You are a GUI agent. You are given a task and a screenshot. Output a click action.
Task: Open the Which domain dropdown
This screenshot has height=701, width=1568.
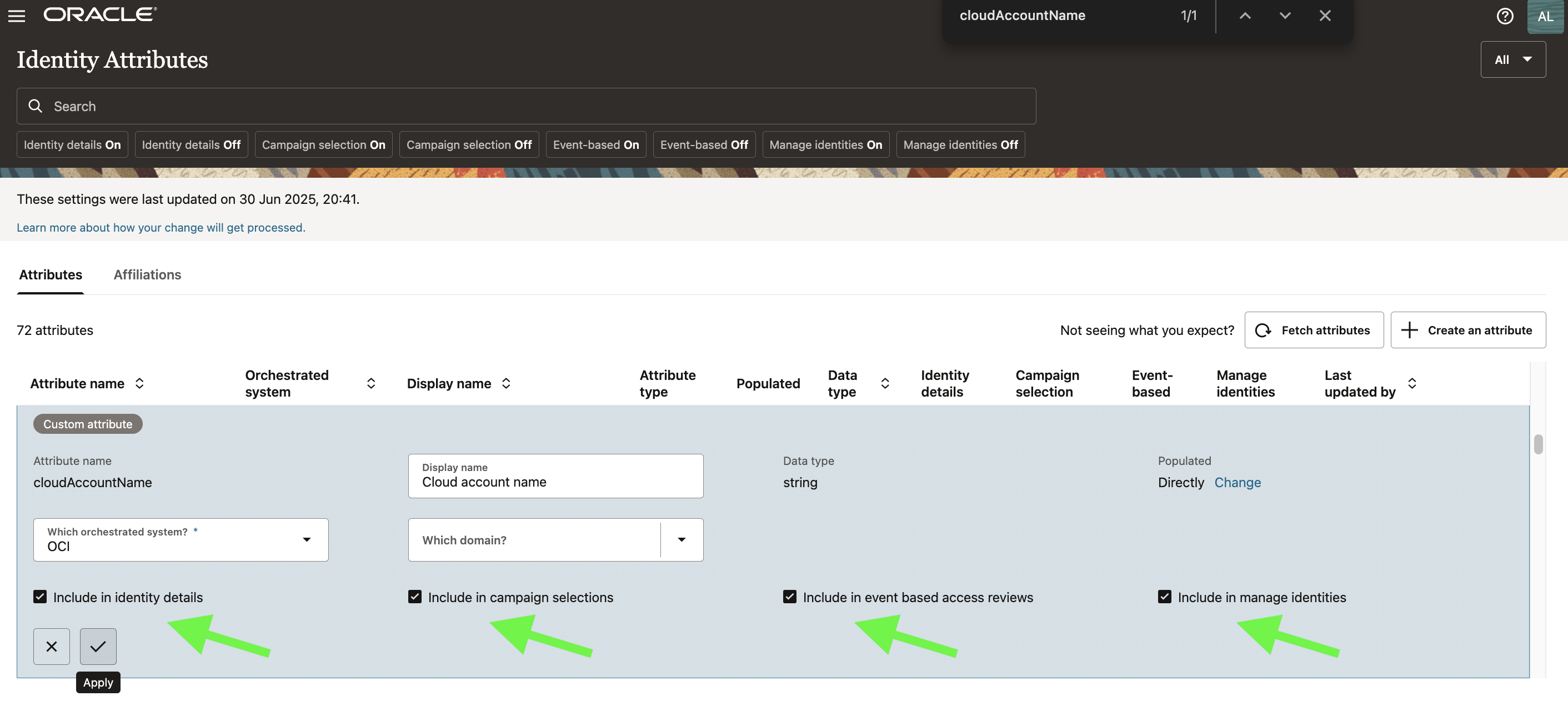[682, 540]
